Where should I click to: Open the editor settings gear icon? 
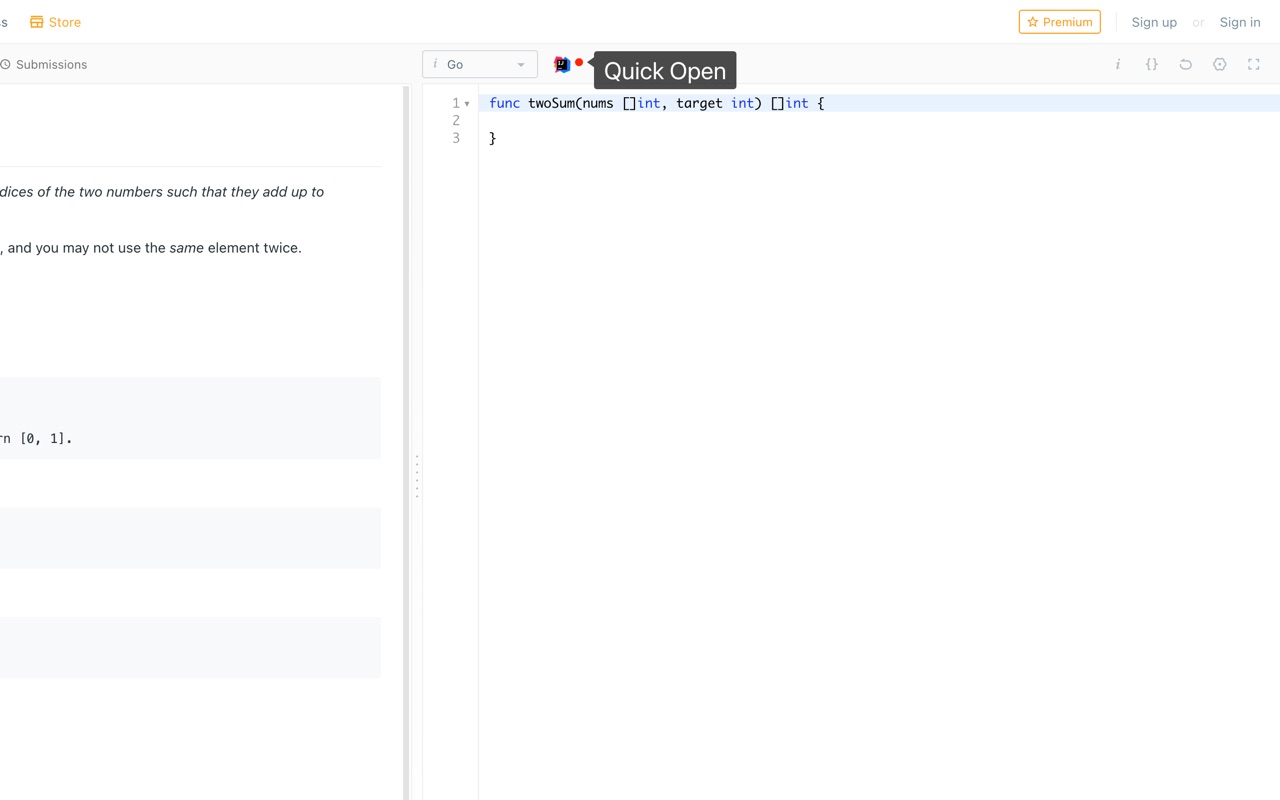1219,64
